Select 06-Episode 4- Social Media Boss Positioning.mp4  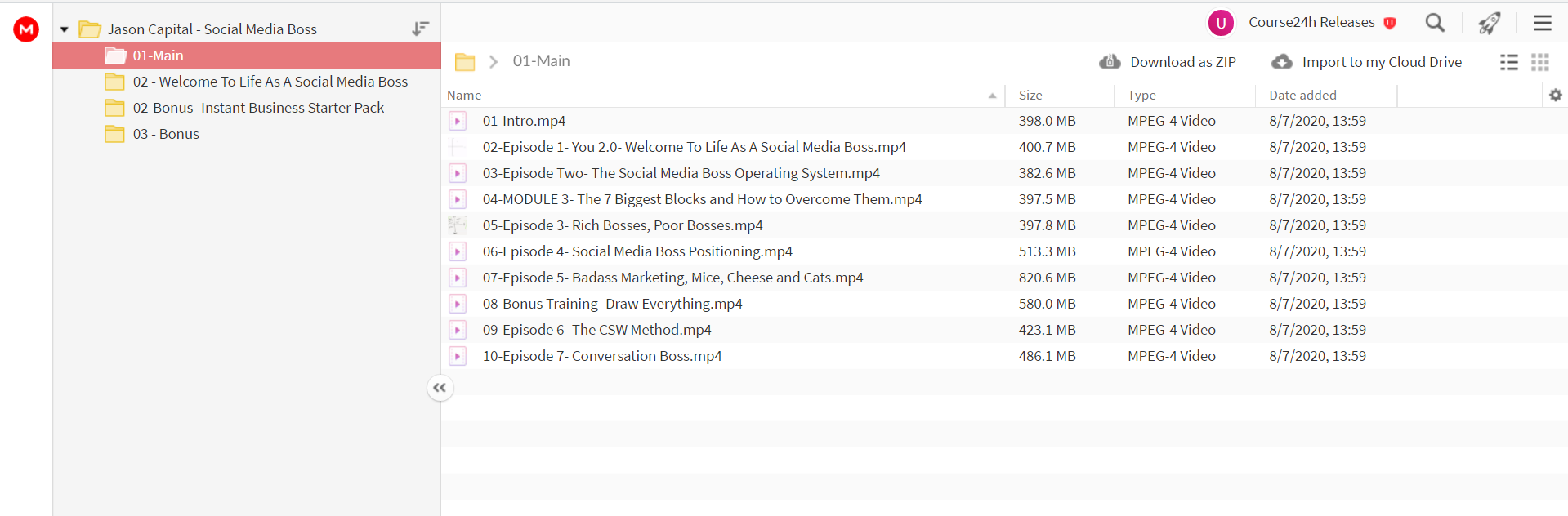637,251
